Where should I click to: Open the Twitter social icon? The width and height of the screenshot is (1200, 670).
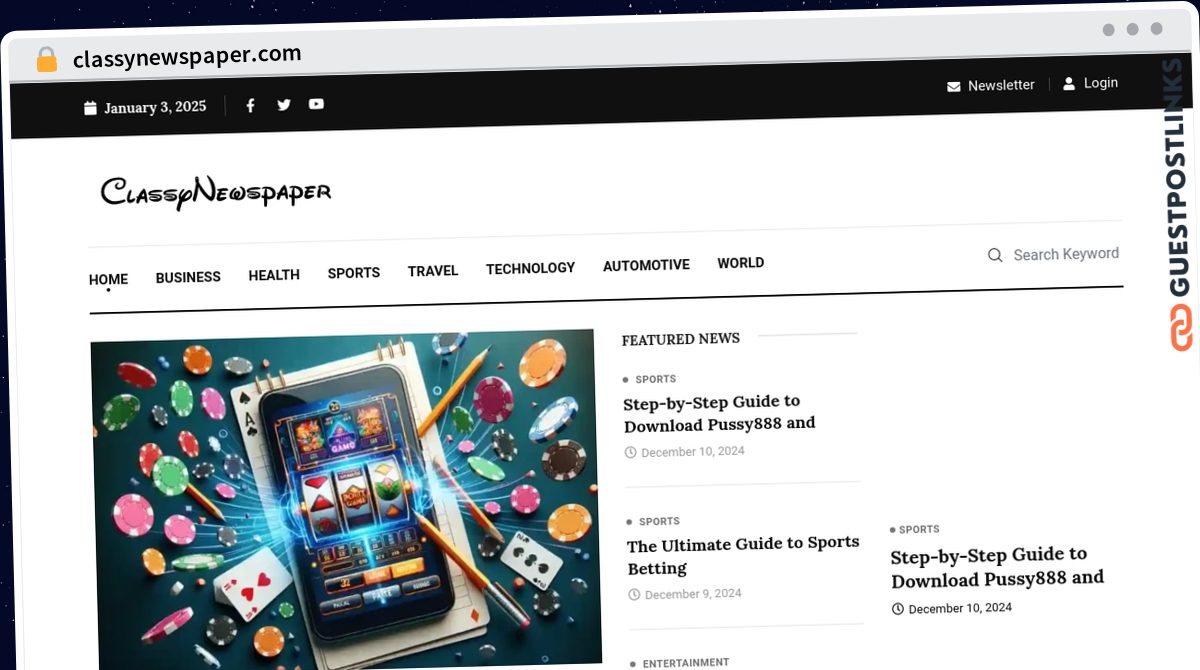[283, 104]
